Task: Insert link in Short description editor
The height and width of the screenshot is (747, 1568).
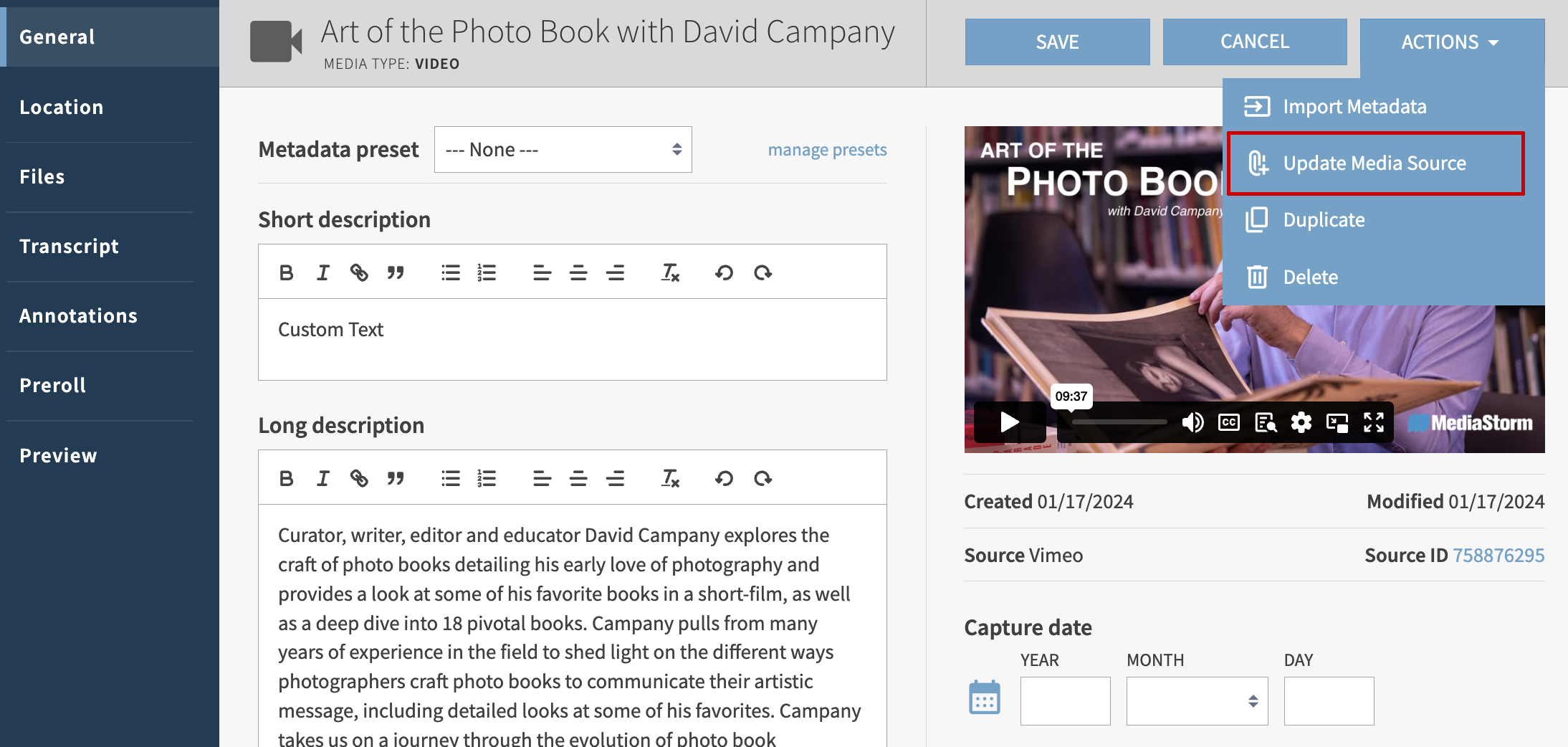Action: tap(358, 272)
